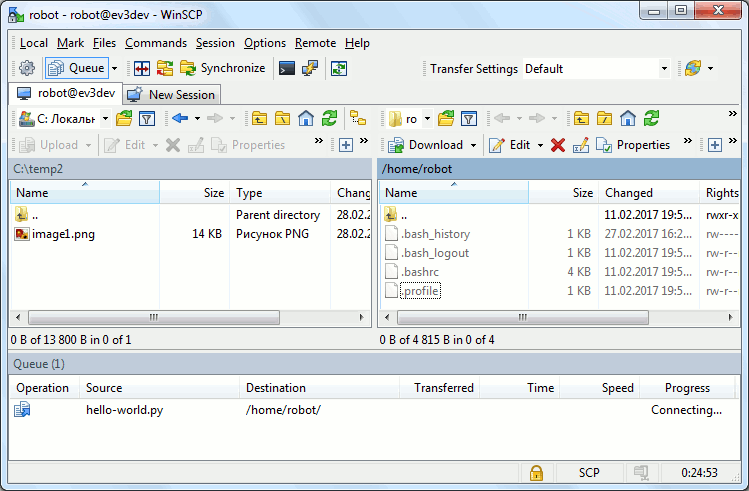The width and height of the screenshot is (749, 491).
Task: Expand the dropdown beside the globe icon
Action: (x=711, y=68)
